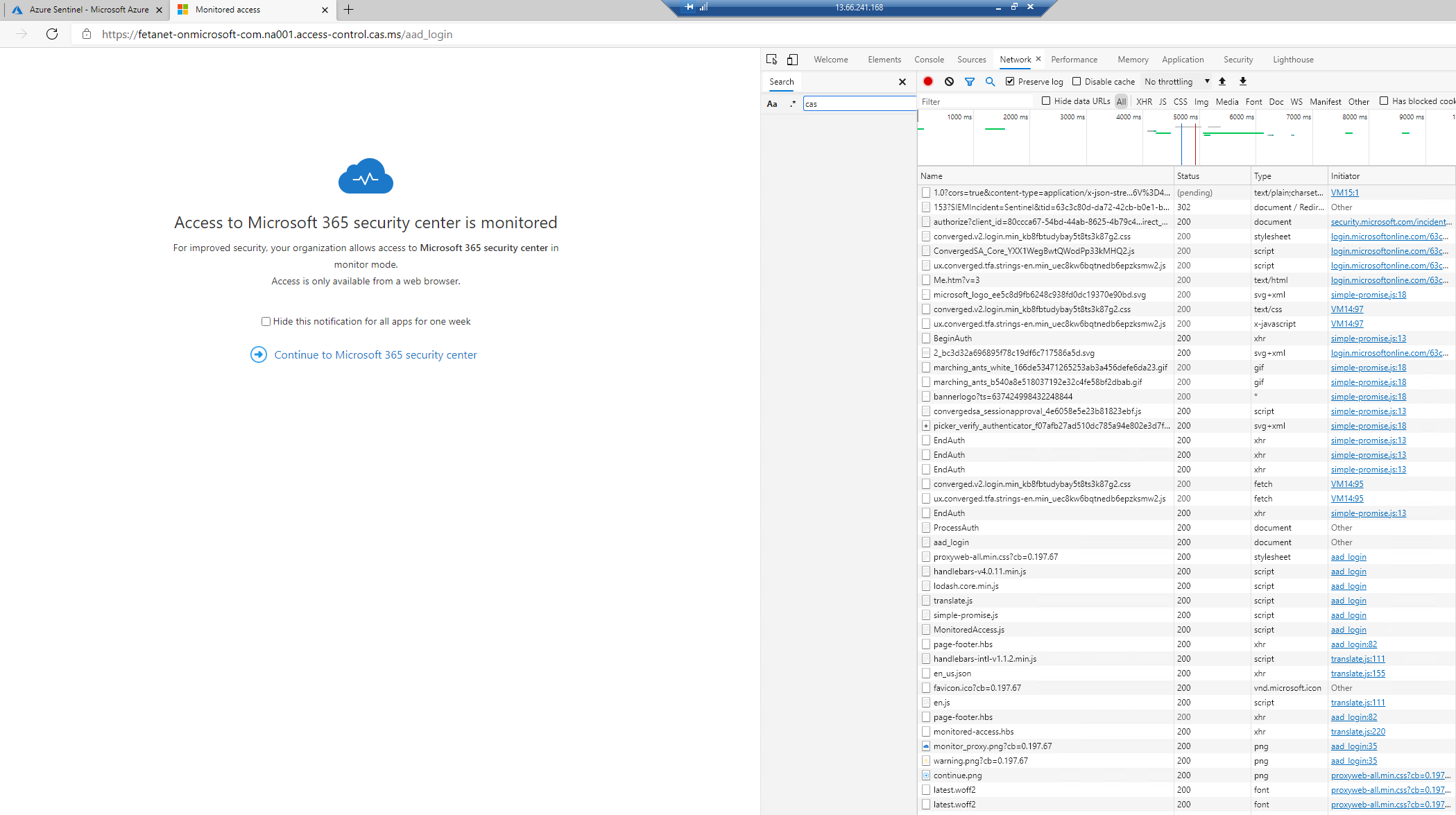Switch to the Console tab in DevTools
This screenshot has width=1456, height=815.
[929, 60]
